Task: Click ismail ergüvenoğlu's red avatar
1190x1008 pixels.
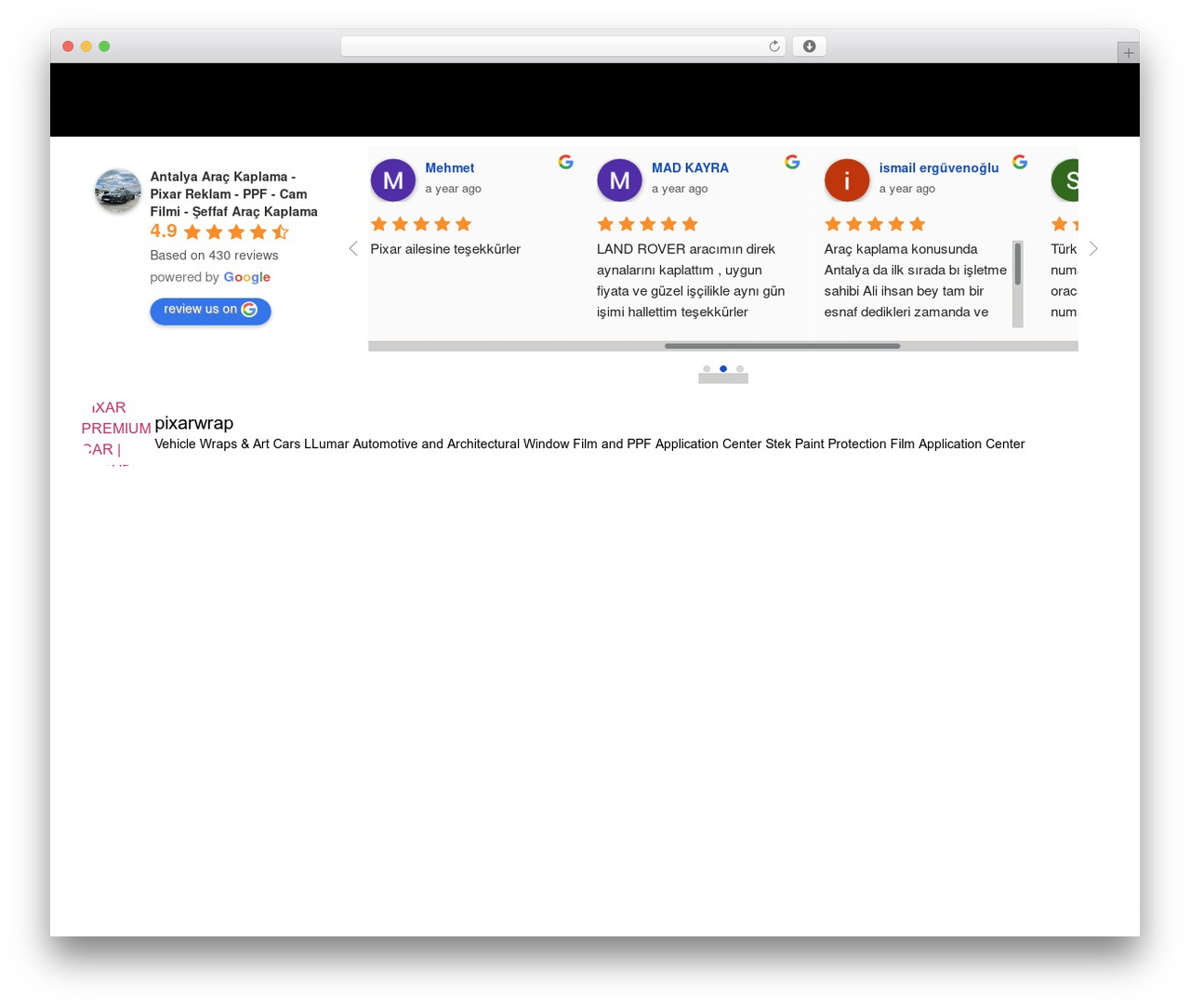Action: [x=847, y=180]
